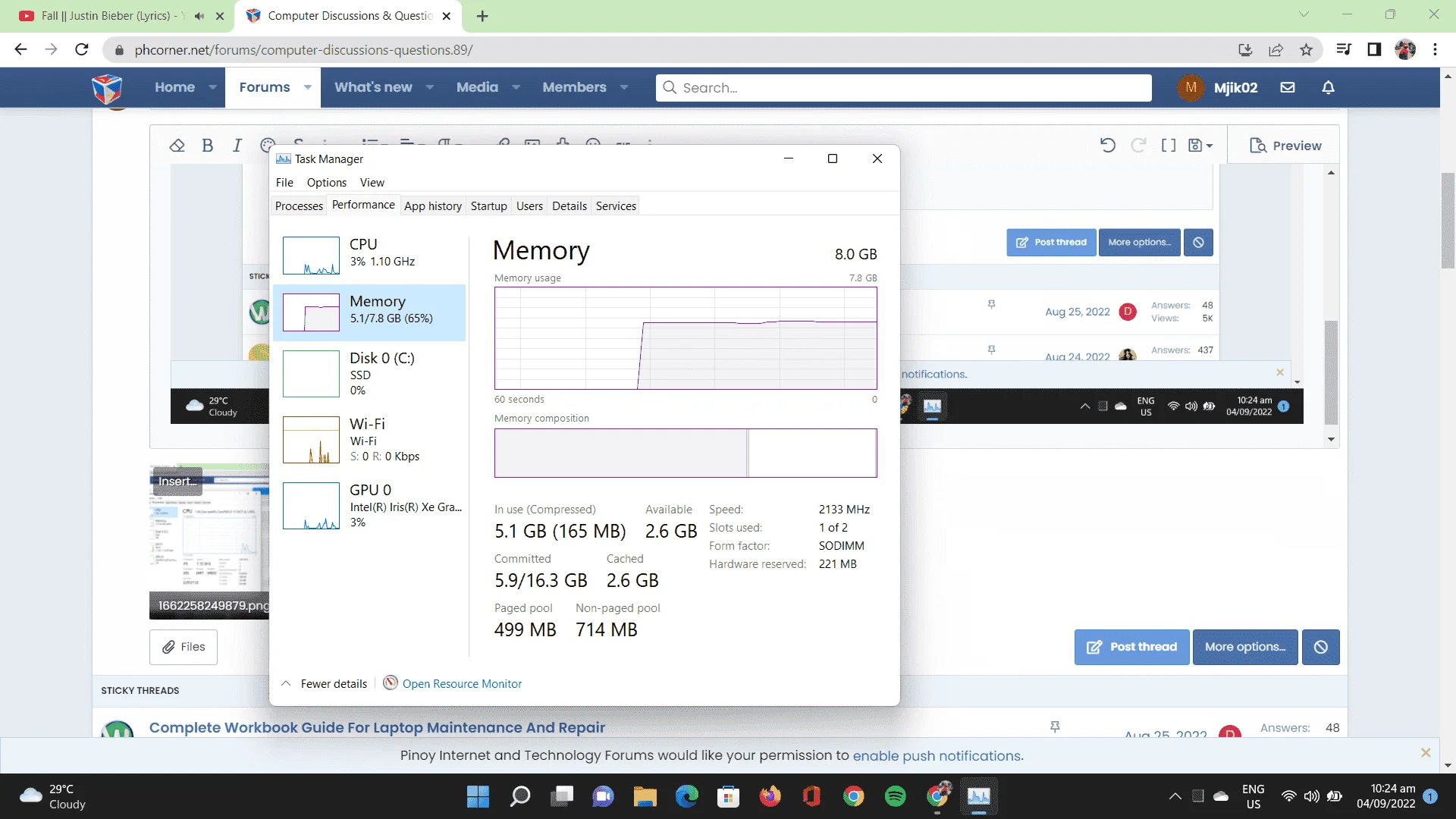Open Spotify from the taskbar
The width and height of the screenshot is (1456, 819).
click(x=895, y=796)
